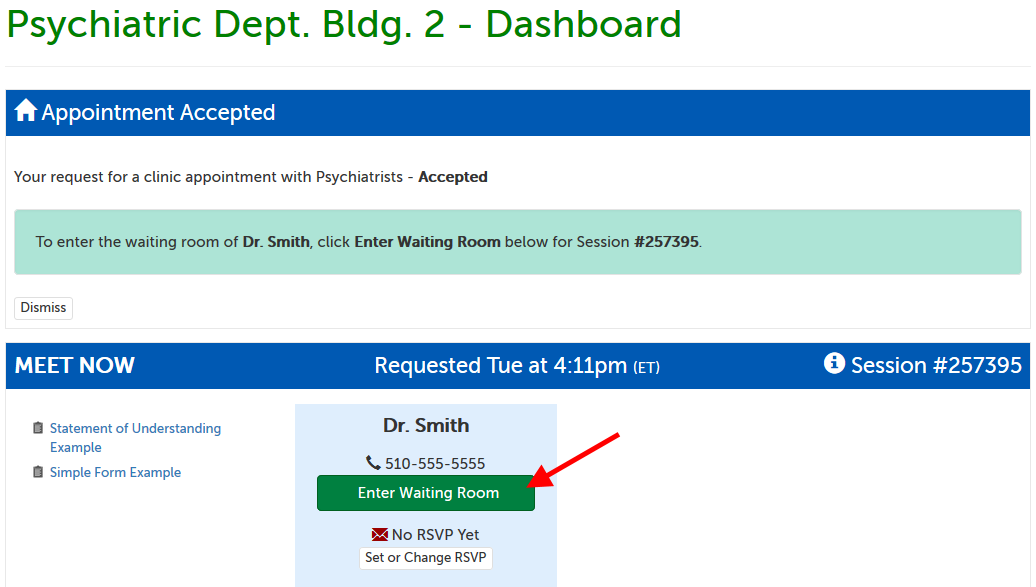The image size is (1036, 587).
Task: Click the phone icon next to 510-555-5555
Action: (x=373, y=463)
